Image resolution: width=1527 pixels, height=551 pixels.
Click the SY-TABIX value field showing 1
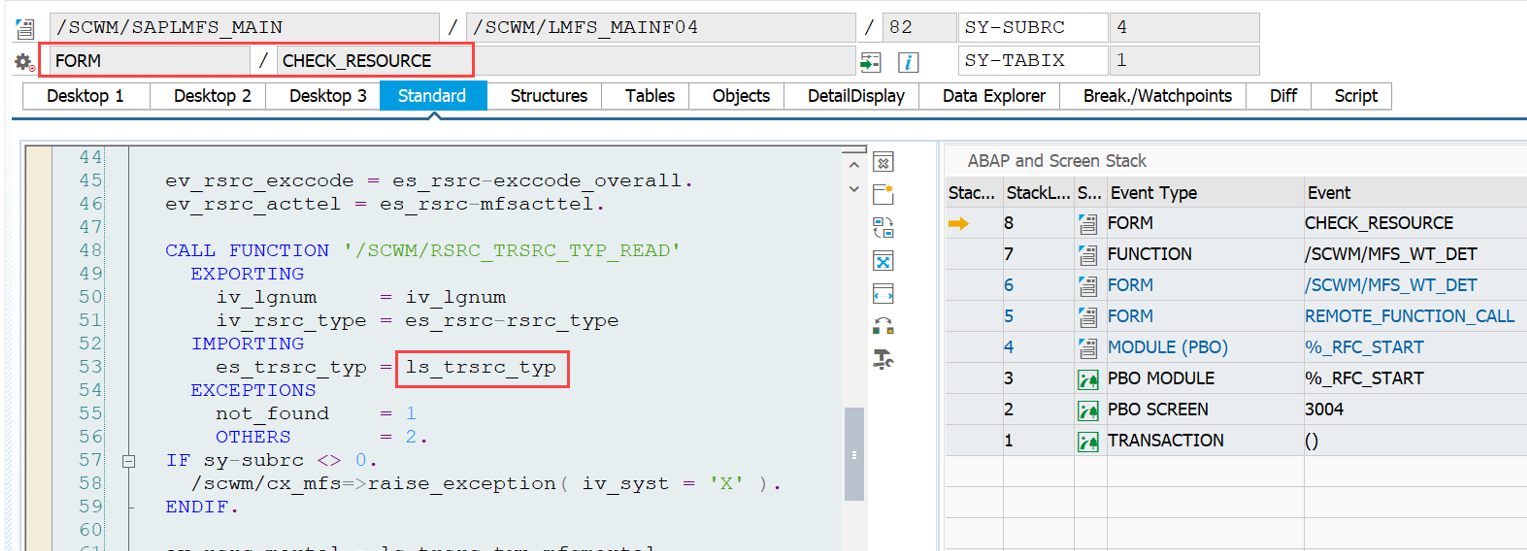tap(1184, 61)
